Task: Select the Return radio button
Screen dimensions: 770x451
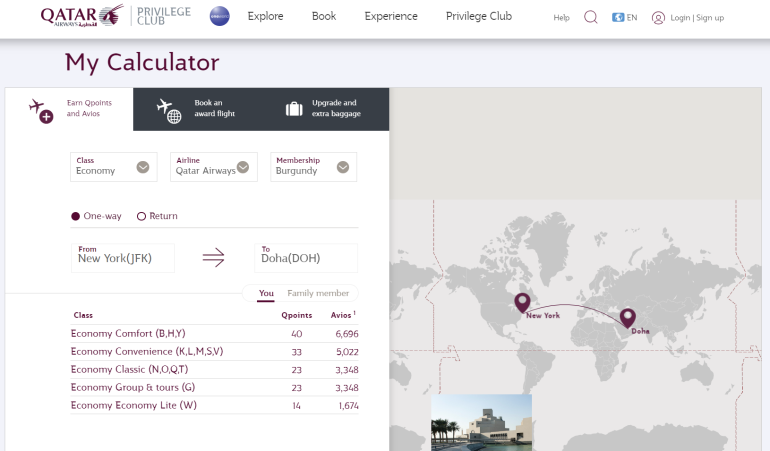Action: coord(141,216)
